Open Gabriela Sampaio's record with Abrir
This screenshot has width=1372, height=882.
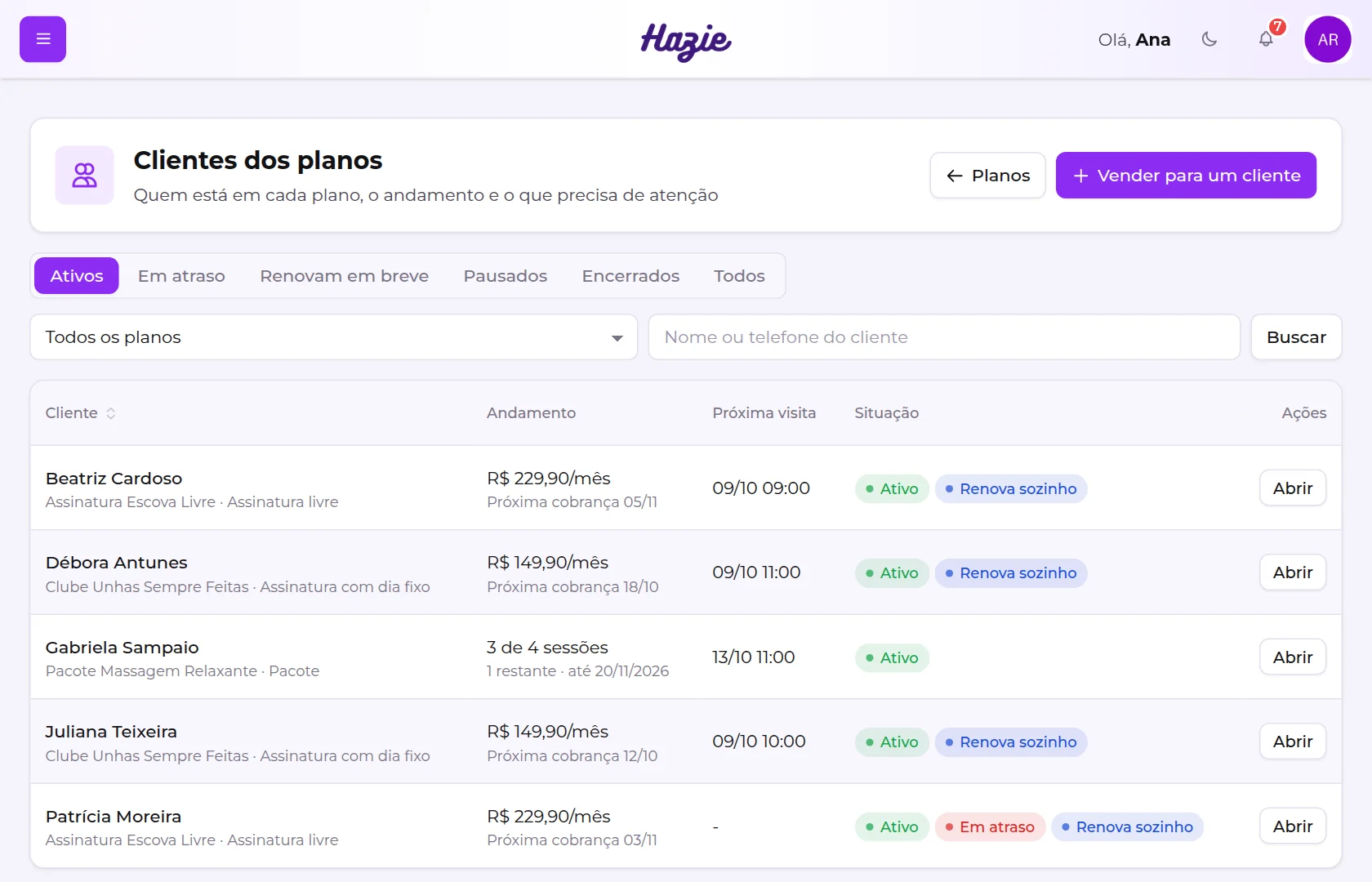click(1293, 657)
